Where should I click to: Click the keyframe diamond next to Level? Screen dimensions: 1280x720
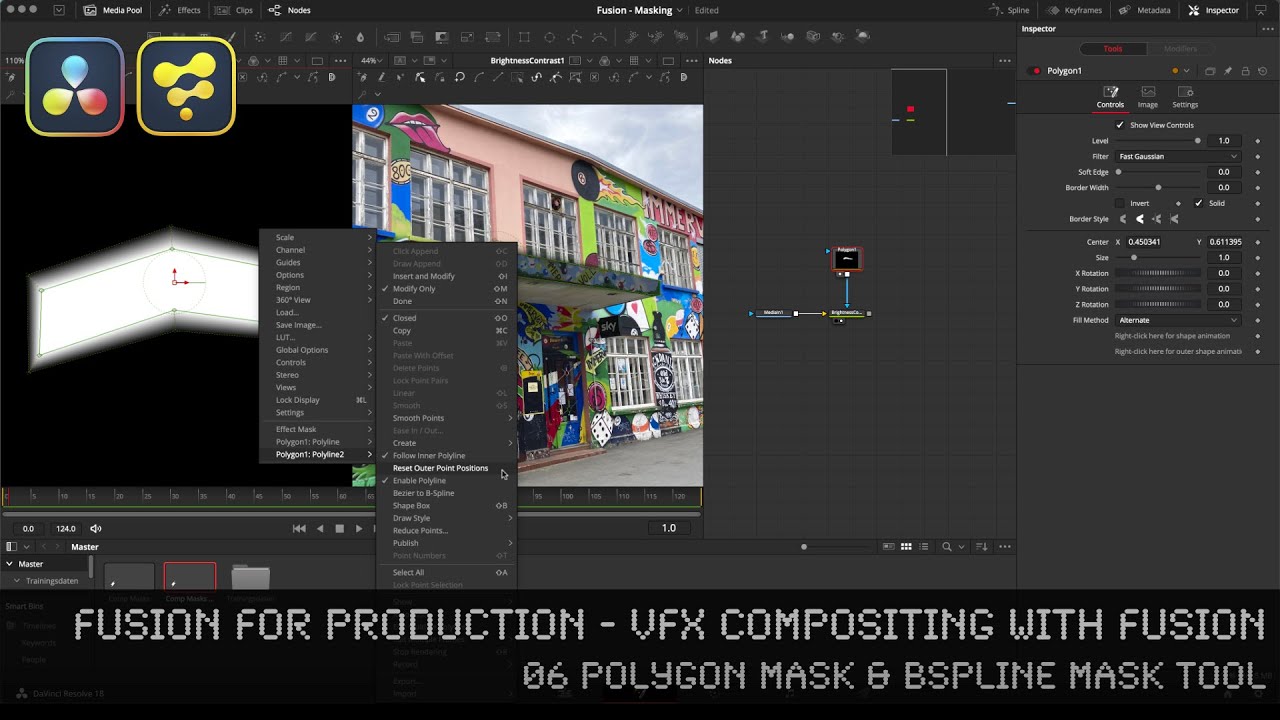(x=1257, y=141)
